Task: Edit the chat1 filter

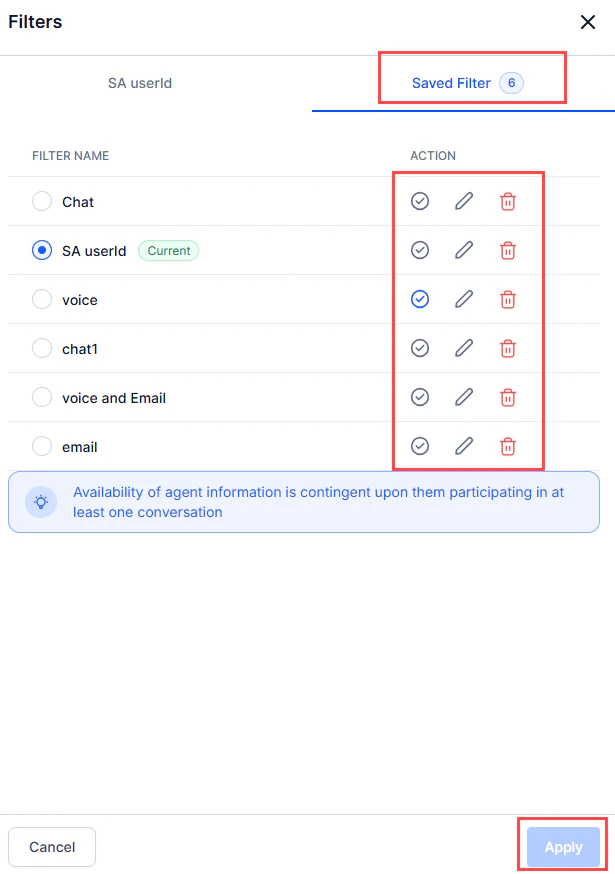Action: [x=463, y=348]
